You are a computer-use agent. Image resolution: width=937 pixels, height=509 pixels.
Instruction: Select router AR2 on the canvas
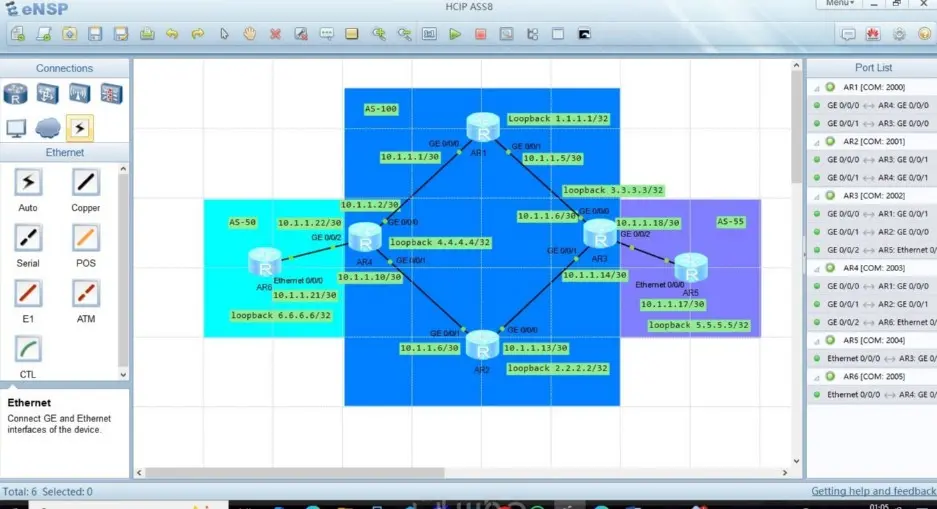click(482, 345)
